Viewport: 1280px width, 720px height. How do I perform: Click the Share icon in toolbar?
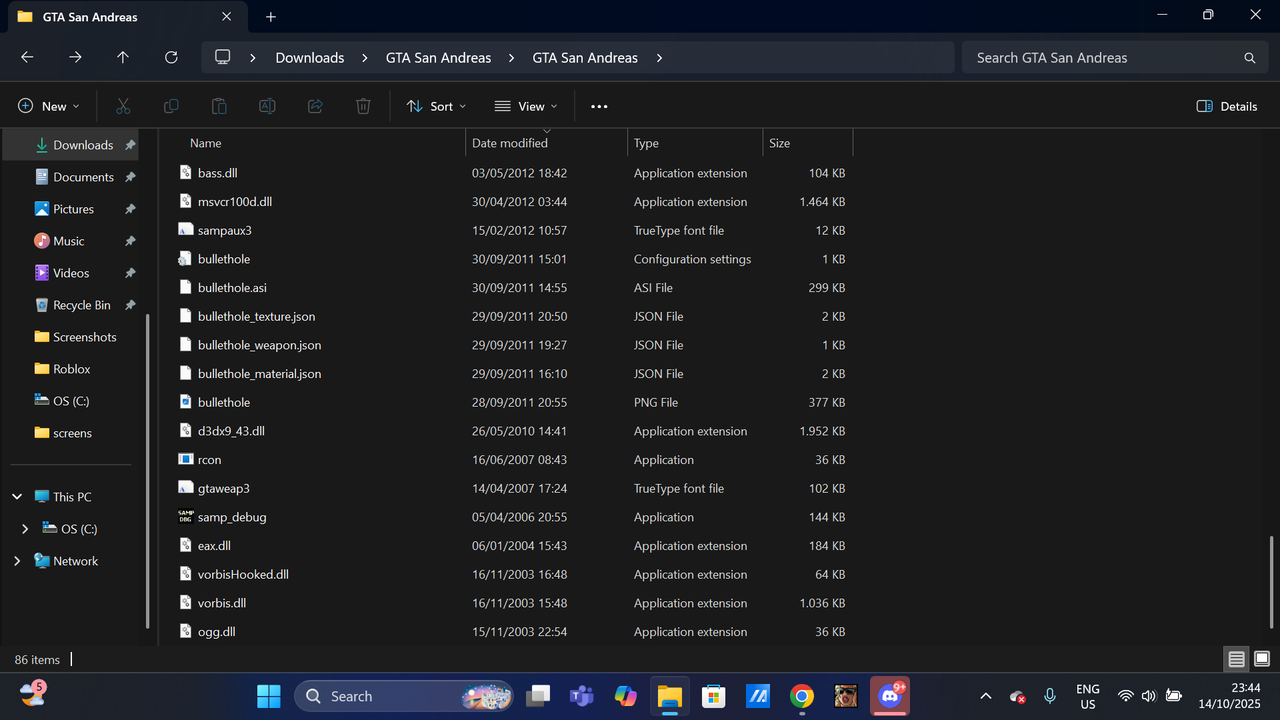tap(315, 106)
